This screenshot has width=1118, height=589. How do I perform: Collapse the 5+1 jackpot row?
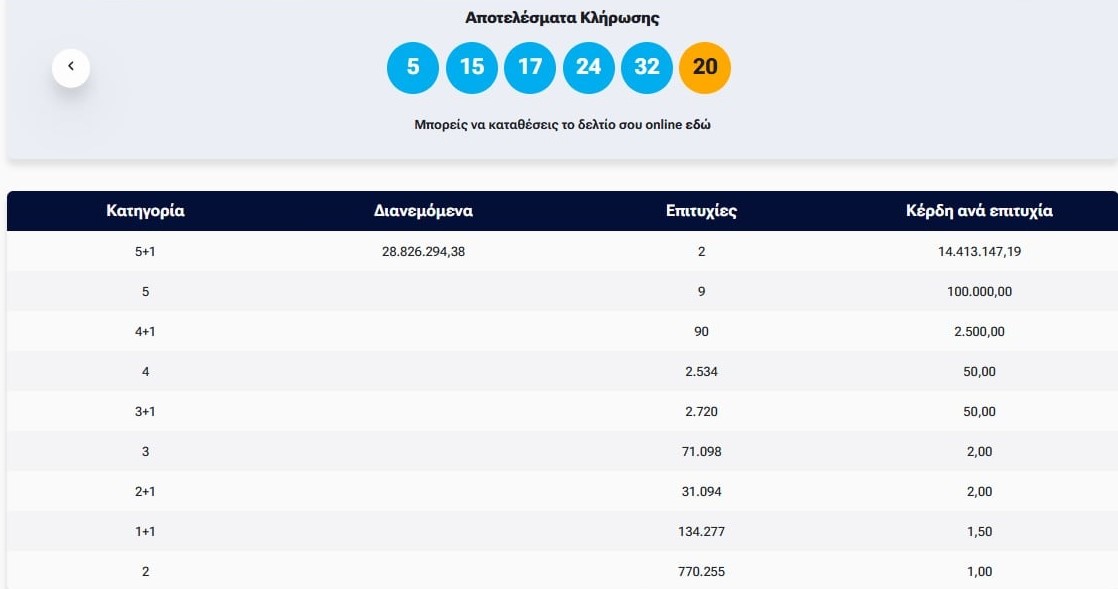point(559,251)
